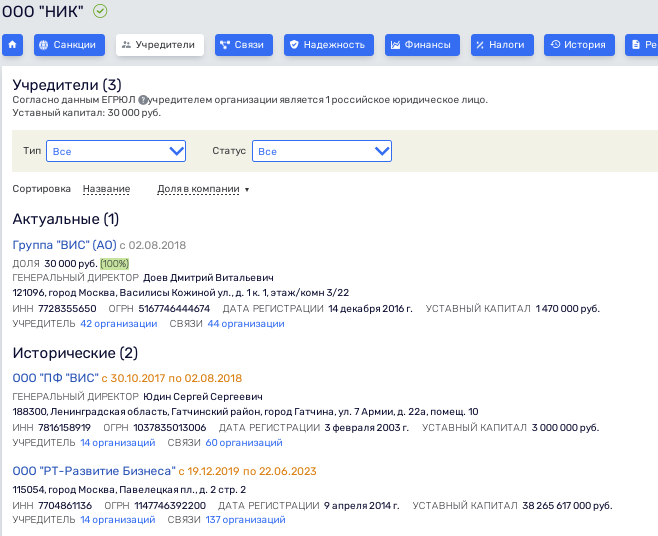Viewport: 658px width, 536px height.
Task: Go to the Финансы tab
Action: click(422, 44)
